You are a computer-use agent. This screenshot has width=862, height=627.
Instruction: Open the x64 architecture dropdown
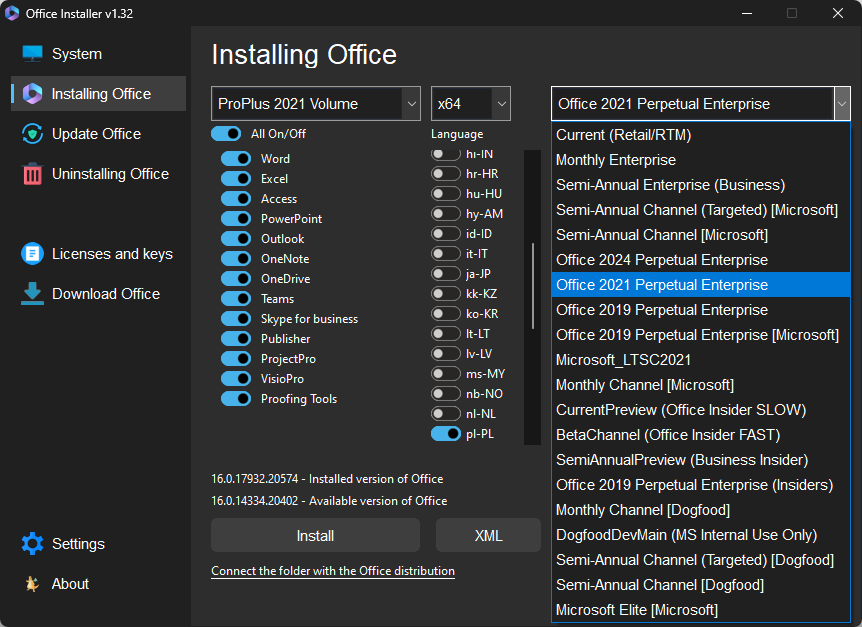tap(471, 103)
